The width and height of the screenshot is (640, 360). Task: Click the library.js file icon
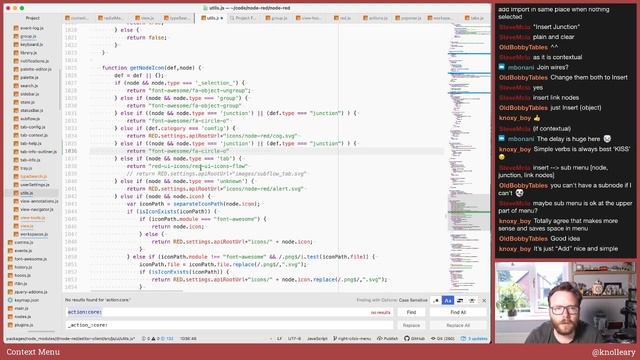tap(16, 53)
